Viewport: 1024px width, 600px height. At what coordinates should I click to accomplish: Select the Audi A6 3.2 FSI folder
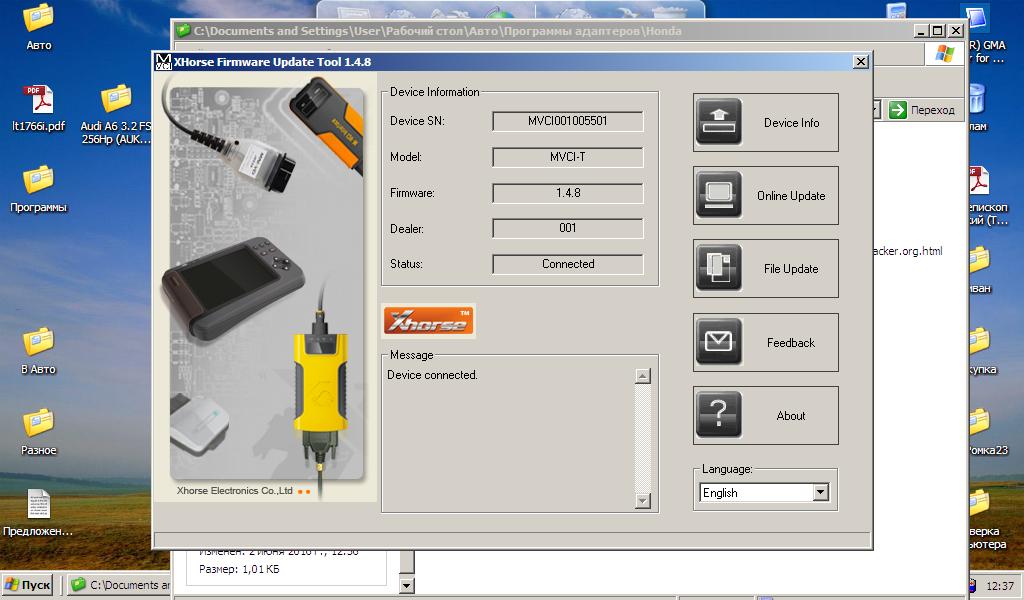click(x=116, y=114)
